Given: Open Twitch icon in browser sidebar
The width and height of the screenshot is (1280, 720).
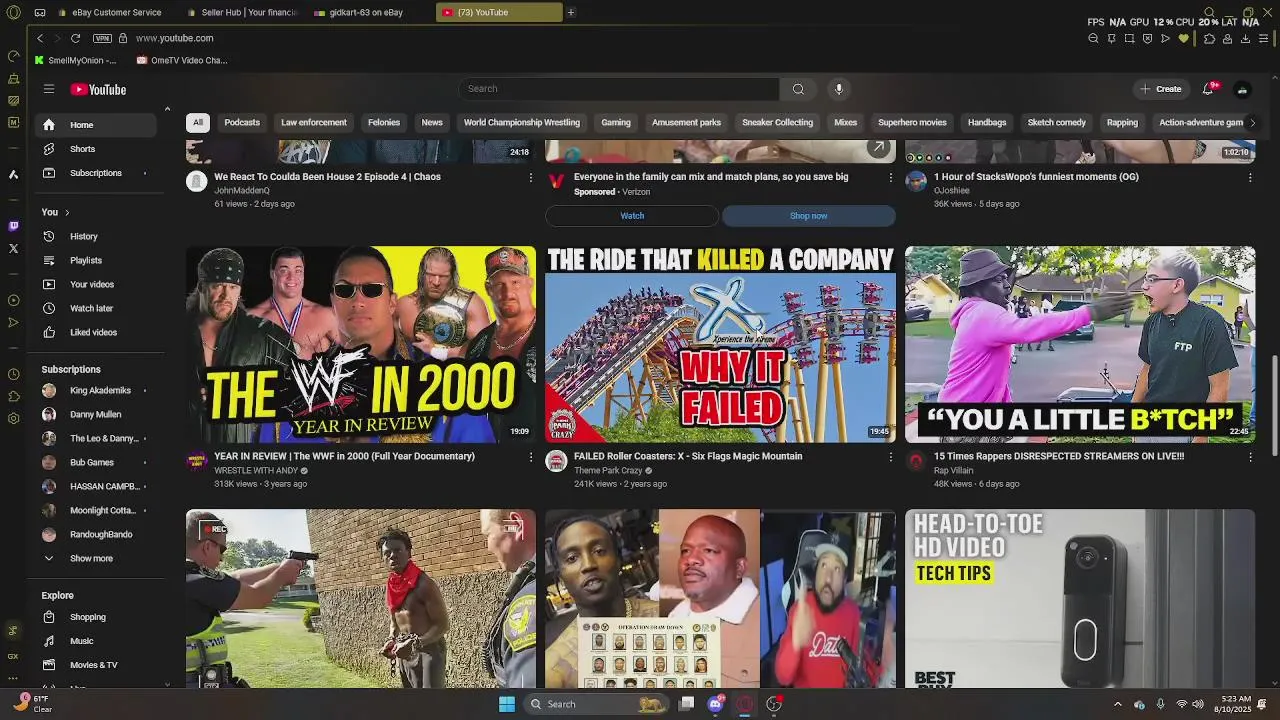Looking at the screenshot, I should pyautogui.click(x=13, y=226).
